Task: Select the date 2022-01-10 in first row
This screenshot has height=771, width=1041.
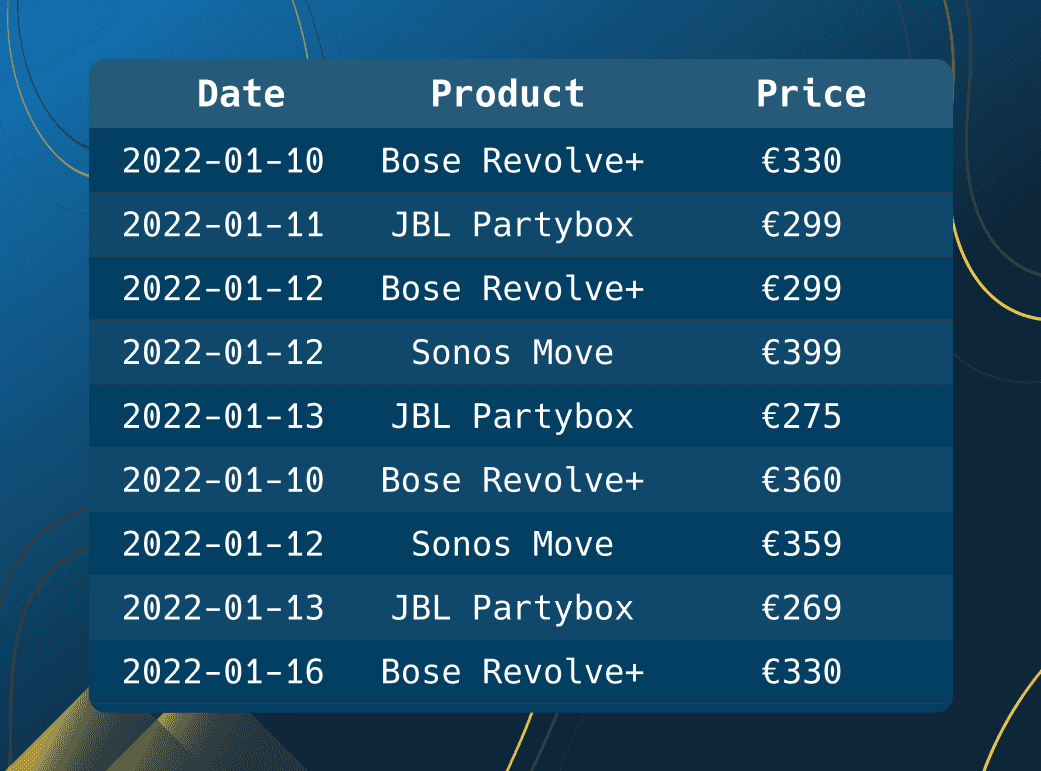Action: tap(223, 161)
